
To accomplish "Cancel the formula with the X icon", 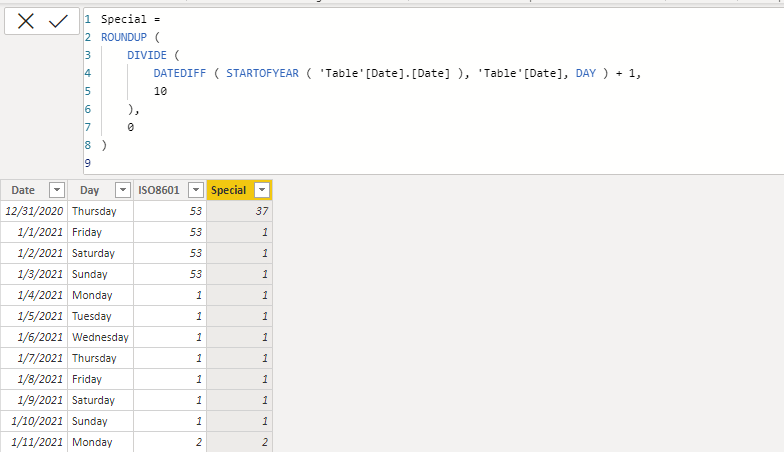I will point(26,21).
